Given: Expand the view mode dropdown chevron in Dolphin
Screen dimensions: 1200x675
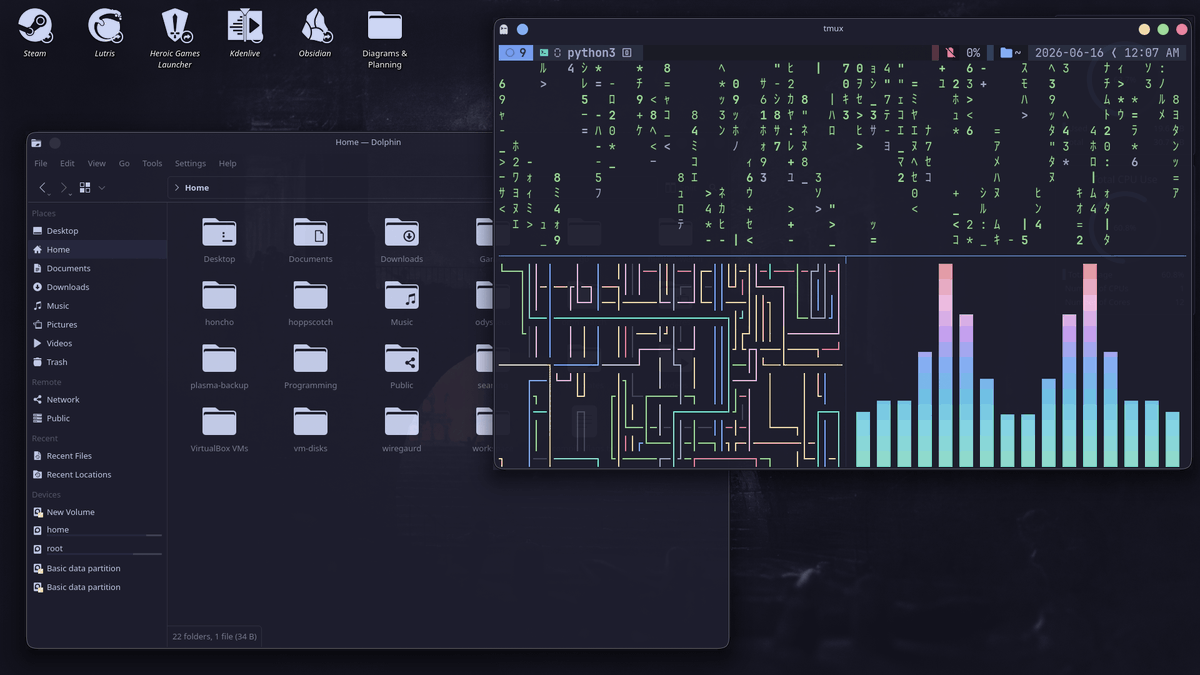Looking at the screenshot, I should [102, 187].
